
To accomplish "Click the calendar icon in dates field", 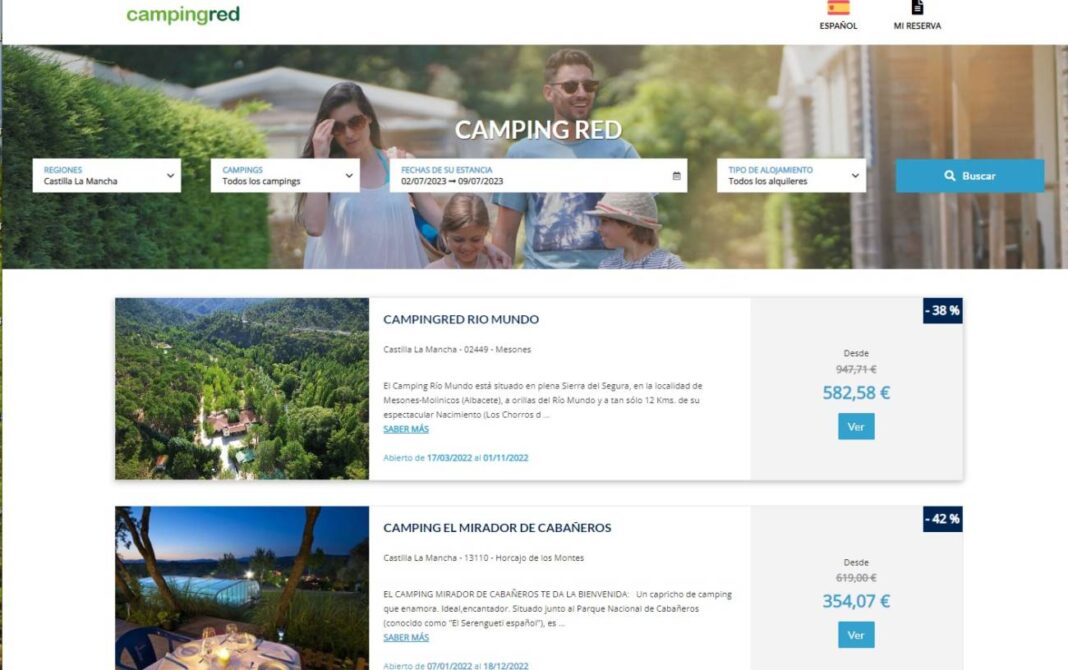I will point(676,176).
